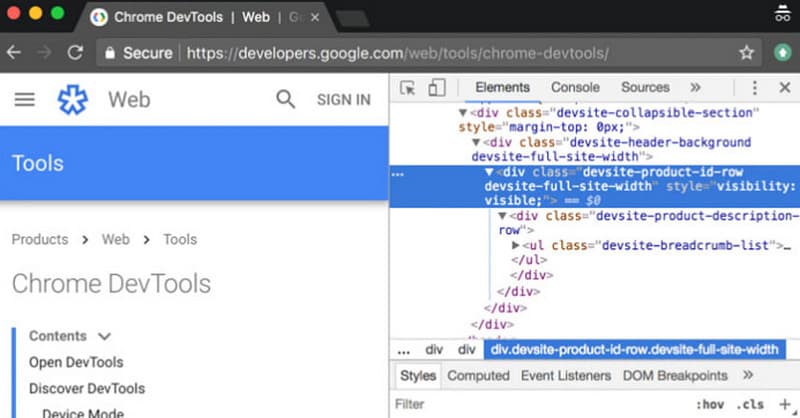Toggle the .cls class editor button
Screen dimensions: 800x418
coord(750,405)
